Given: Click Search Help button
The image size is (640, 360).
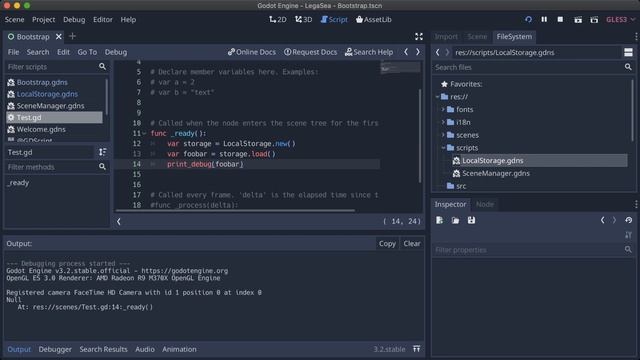Looking at the screenshot, I should tap(369, 52).
